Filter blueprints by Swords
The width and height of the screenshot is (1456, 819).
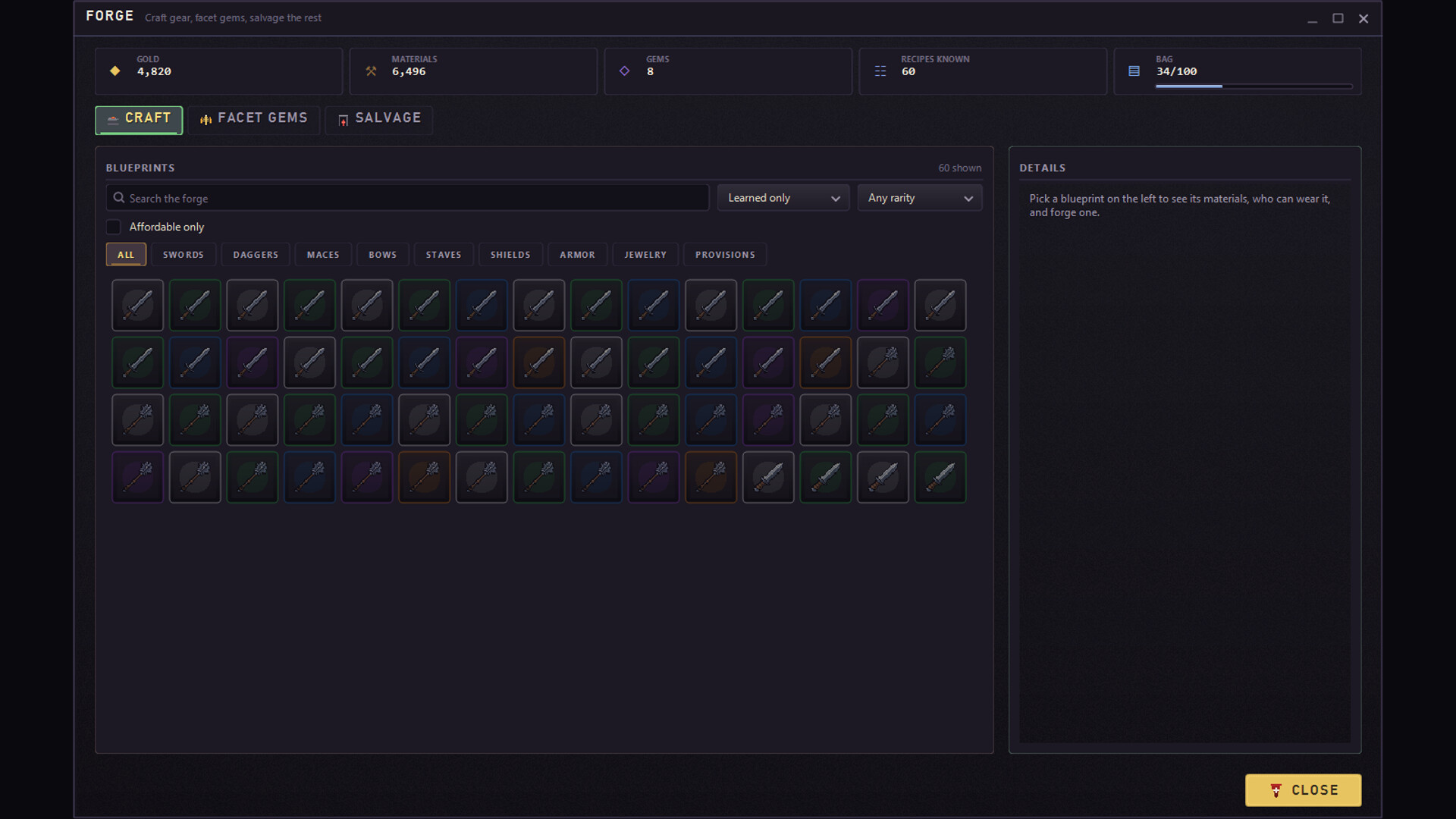pos(184,255)
